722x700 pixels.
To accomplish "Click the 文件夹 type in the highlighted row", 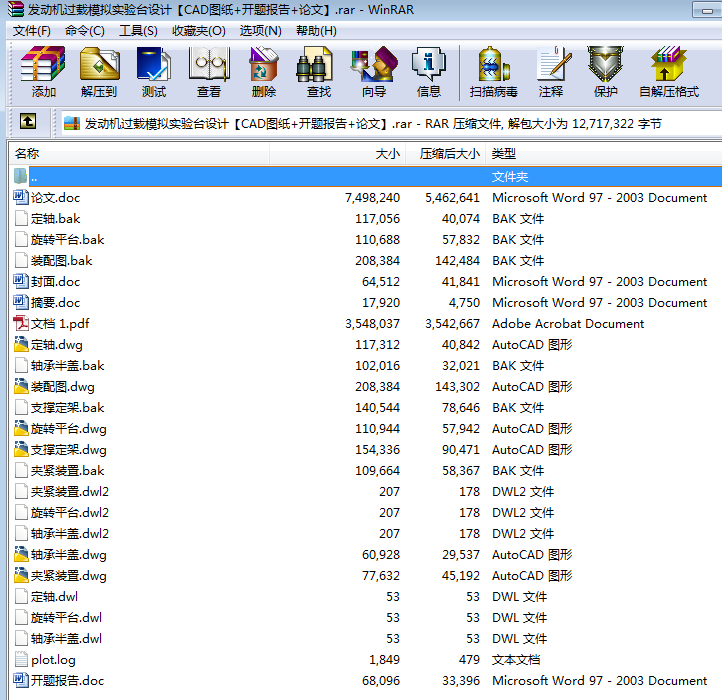I will (509, 176).
